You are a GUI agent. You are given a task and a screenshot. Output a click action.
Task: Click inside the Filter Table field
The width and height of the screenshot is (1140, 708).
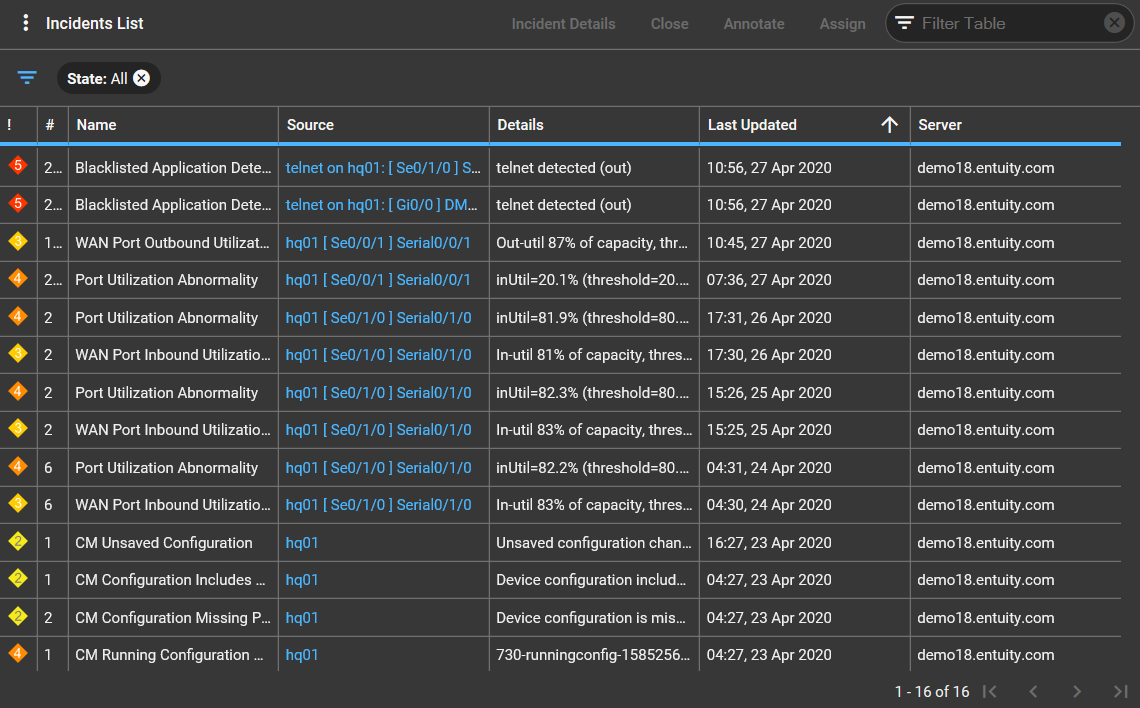click(x=1007, y=23)
